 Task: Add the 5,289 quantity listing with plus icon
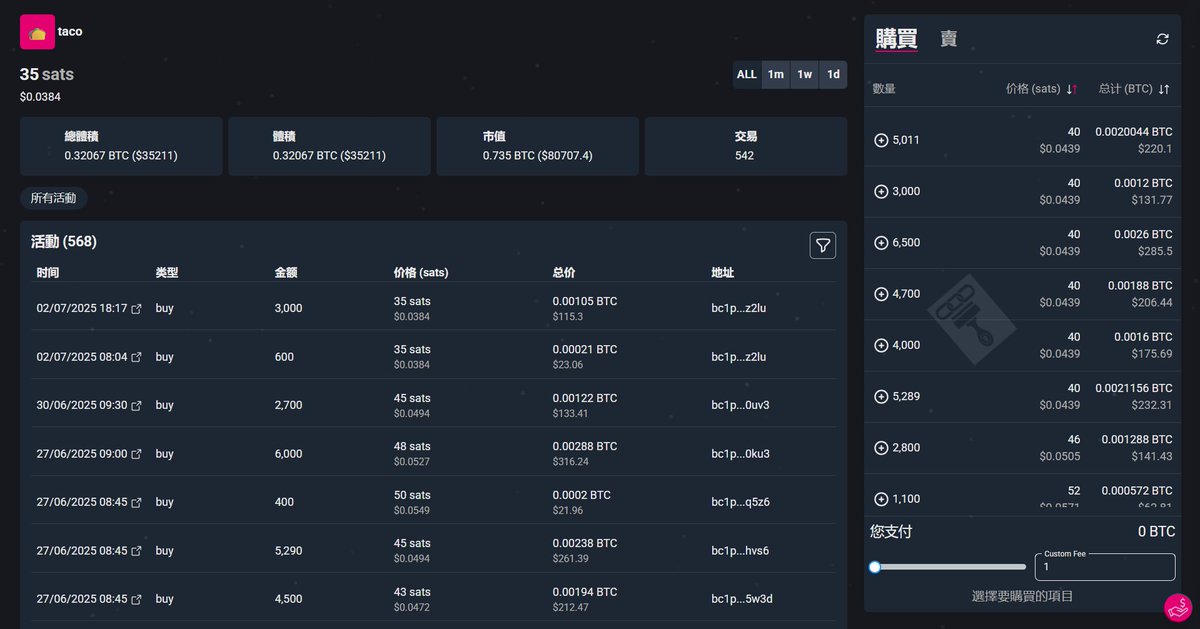point(881,396)
